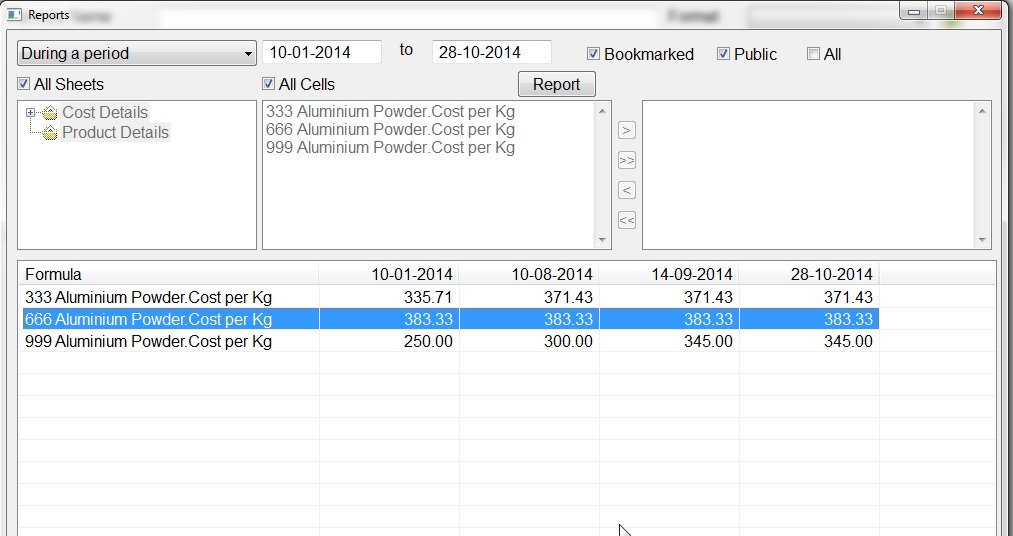
Task: Click the Reports window title icon
Action: pos(14,15)
